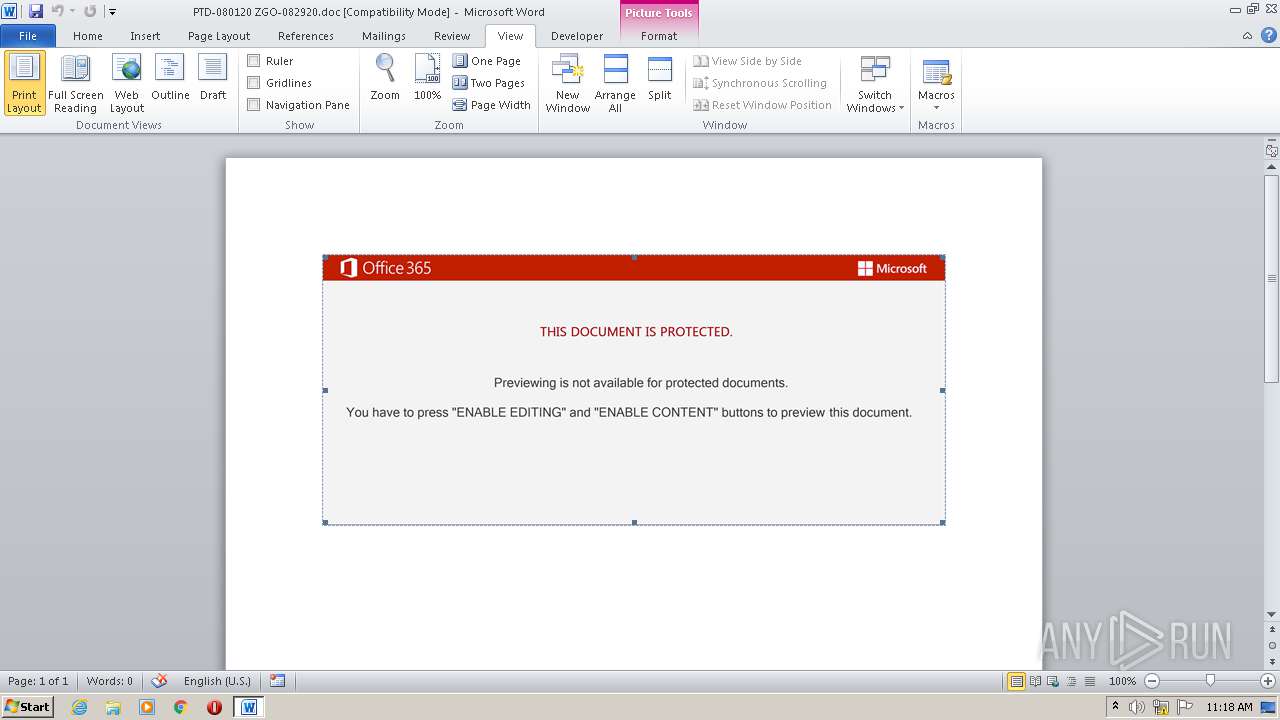Click the Word application icon in title bar
The width and height of the screenshot is (1280, 720).
10,11
